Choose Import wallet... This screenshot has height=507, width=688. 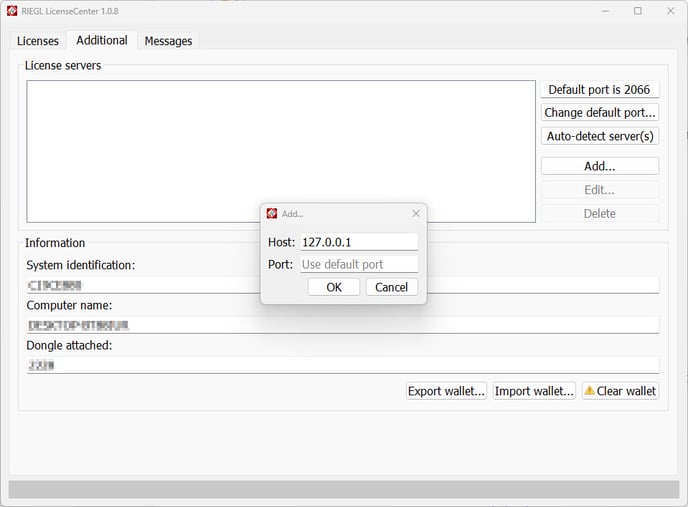coord(534,391)
